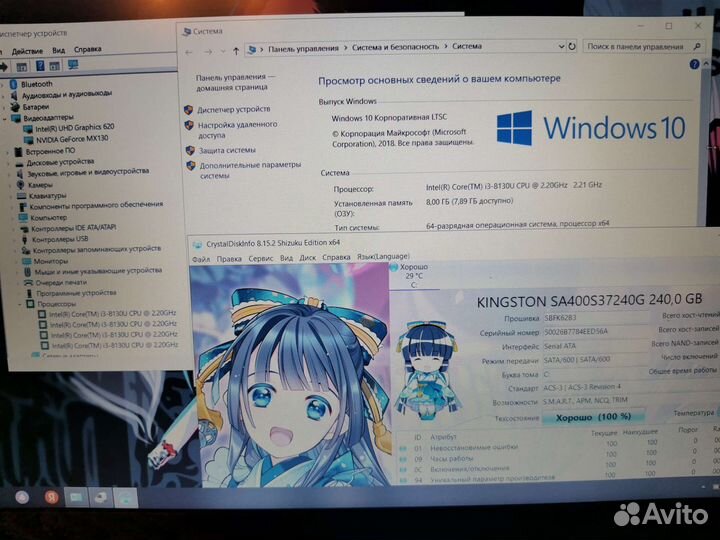Select Контроллеры запоминающих устройств row
This screenshot has height=540, width=720.
[x=97, y=249]
